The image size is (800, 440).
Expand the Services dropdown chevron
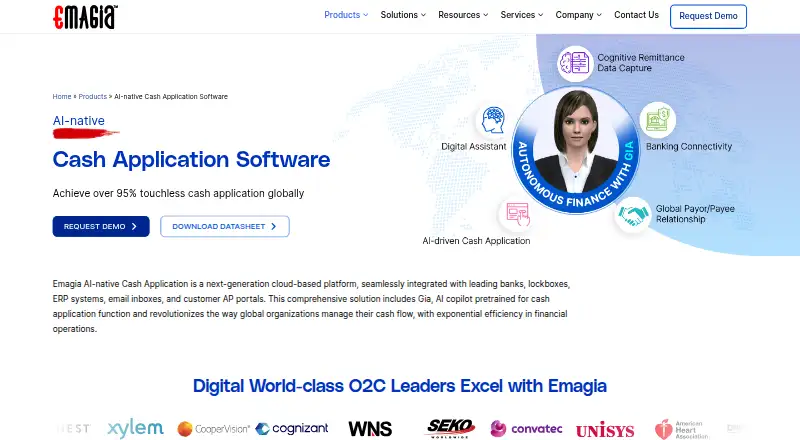541,15
